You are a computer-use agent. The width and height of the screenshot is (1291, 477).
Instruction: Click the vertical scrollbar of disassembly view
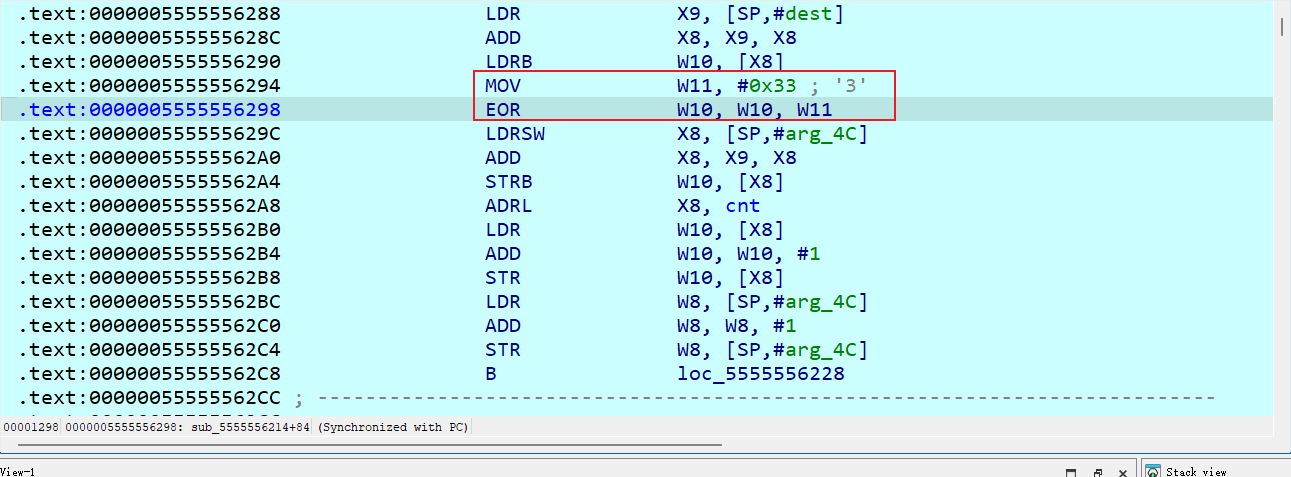(x=1282, y=200)
